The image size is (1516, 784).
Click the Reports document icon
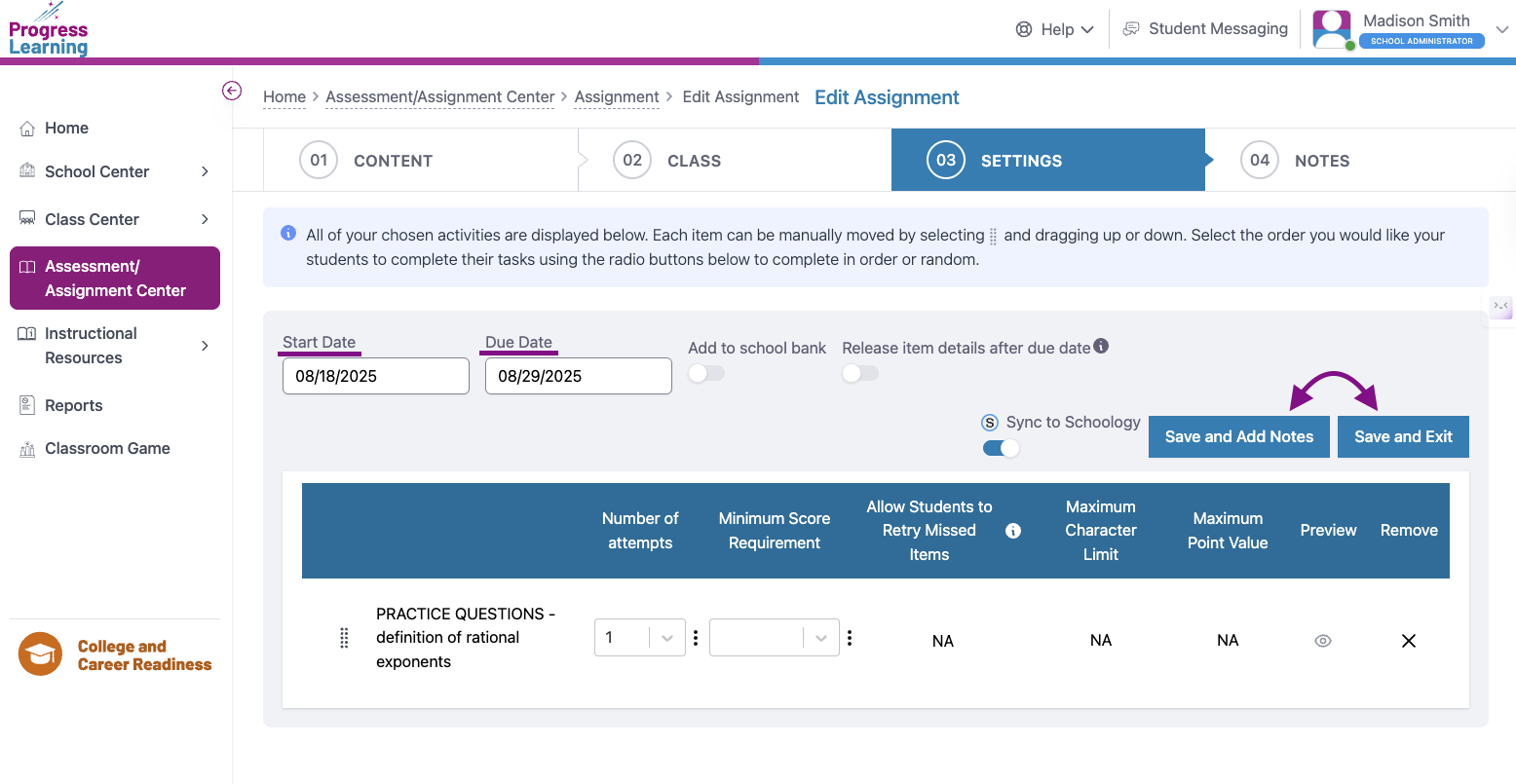pyautogui.click(x=27, y=405)
